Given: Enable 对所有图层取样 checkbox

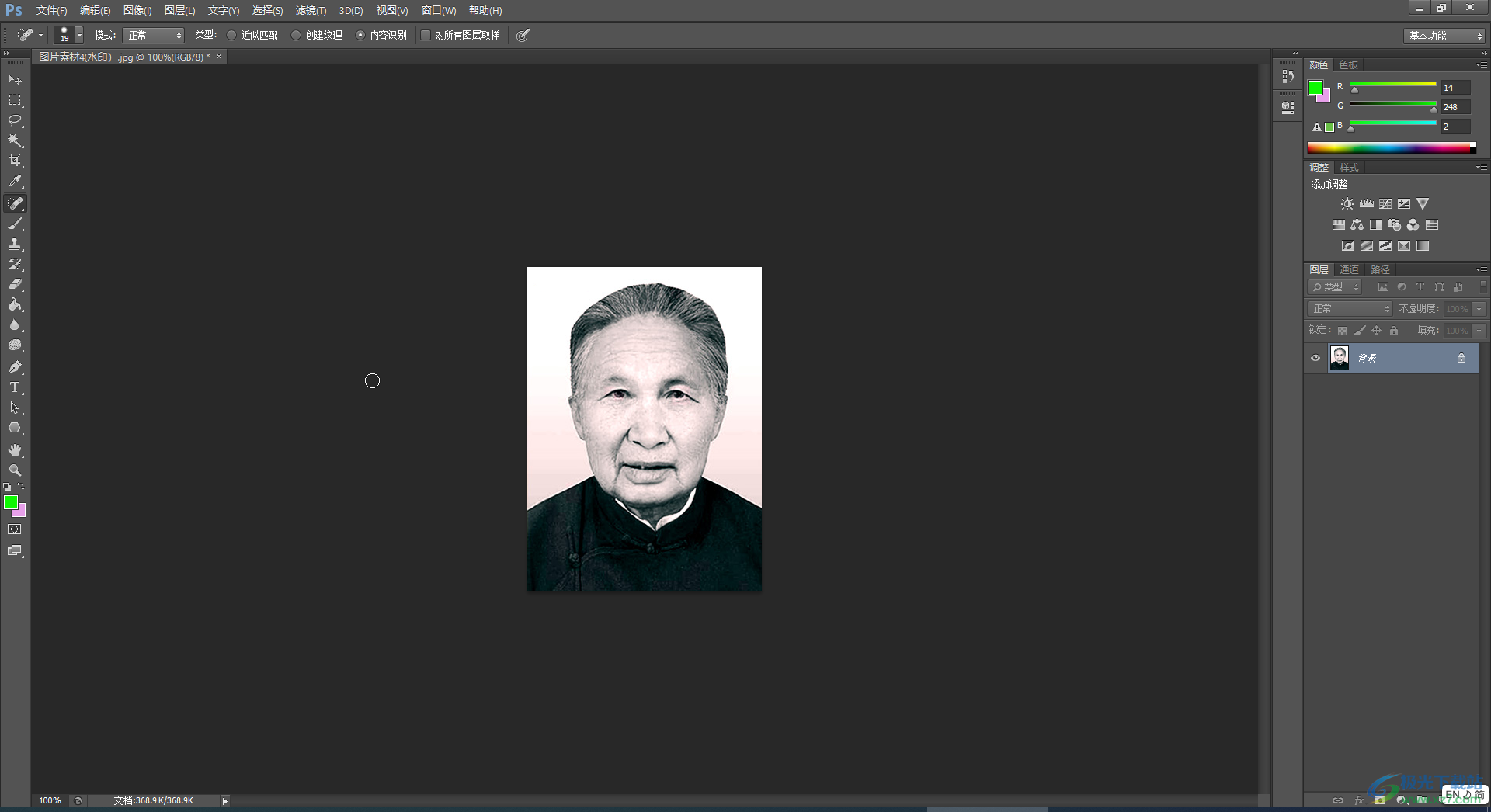Looking at the screenshot, I should (426, 35).
